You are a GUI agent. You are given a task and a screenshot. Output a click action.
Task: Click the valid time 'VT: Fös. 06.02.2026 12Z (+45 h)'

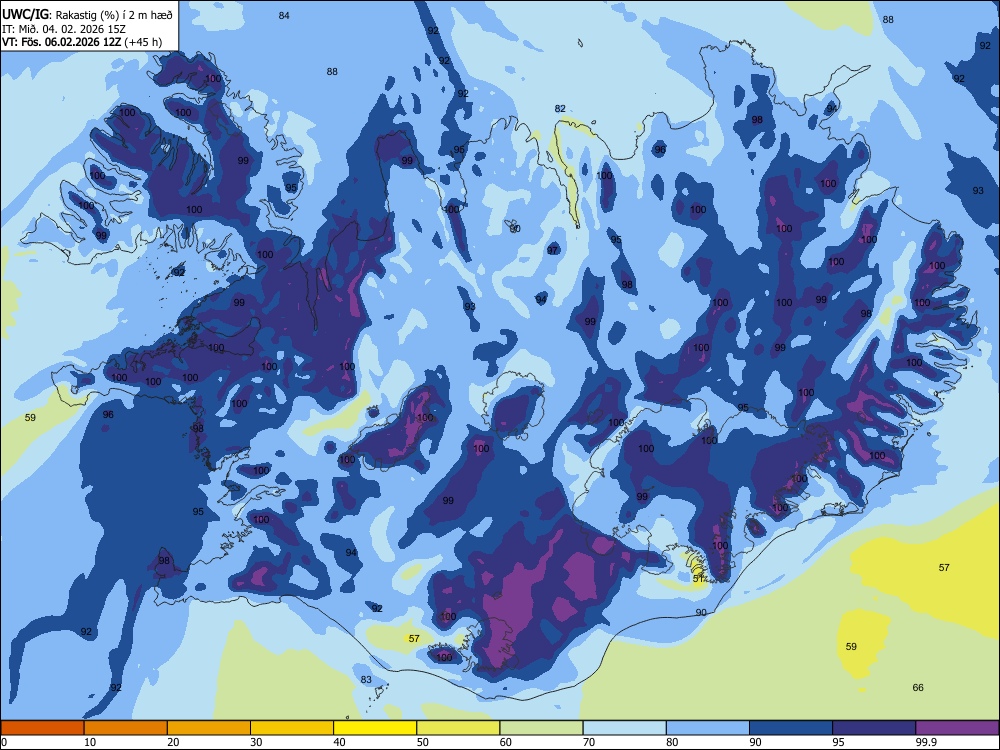tap(82, 42)
